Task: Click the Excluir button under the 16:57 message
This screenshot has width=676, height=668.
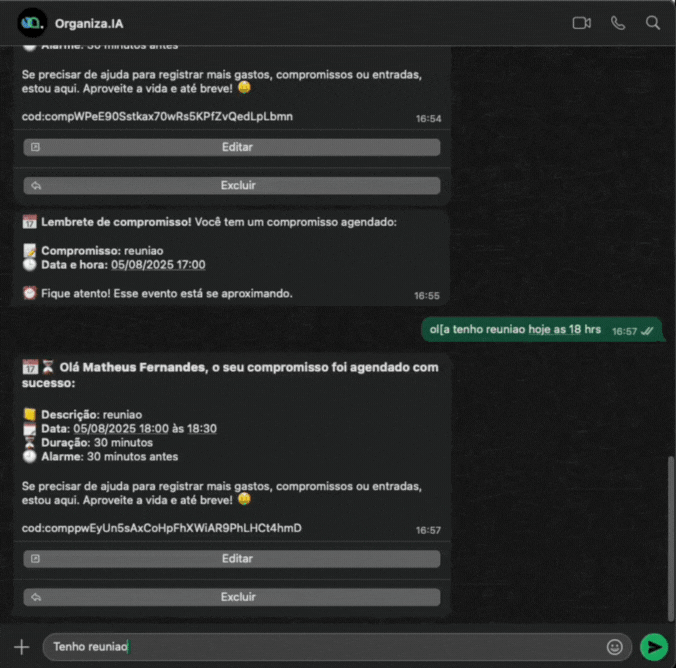Action: coord(232,597)
